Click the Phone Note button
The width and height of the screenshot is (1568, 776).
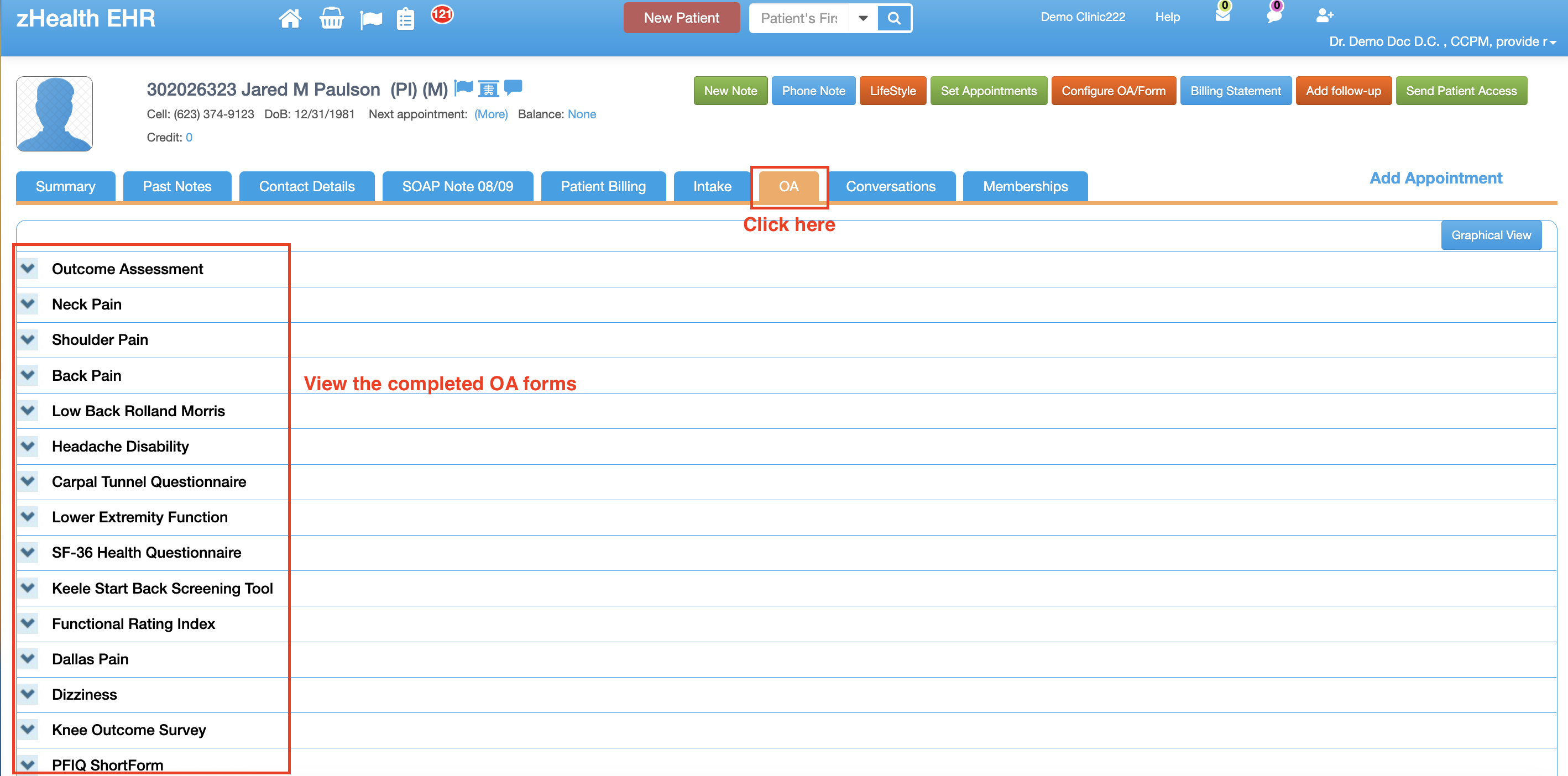(x=814, y=91)
